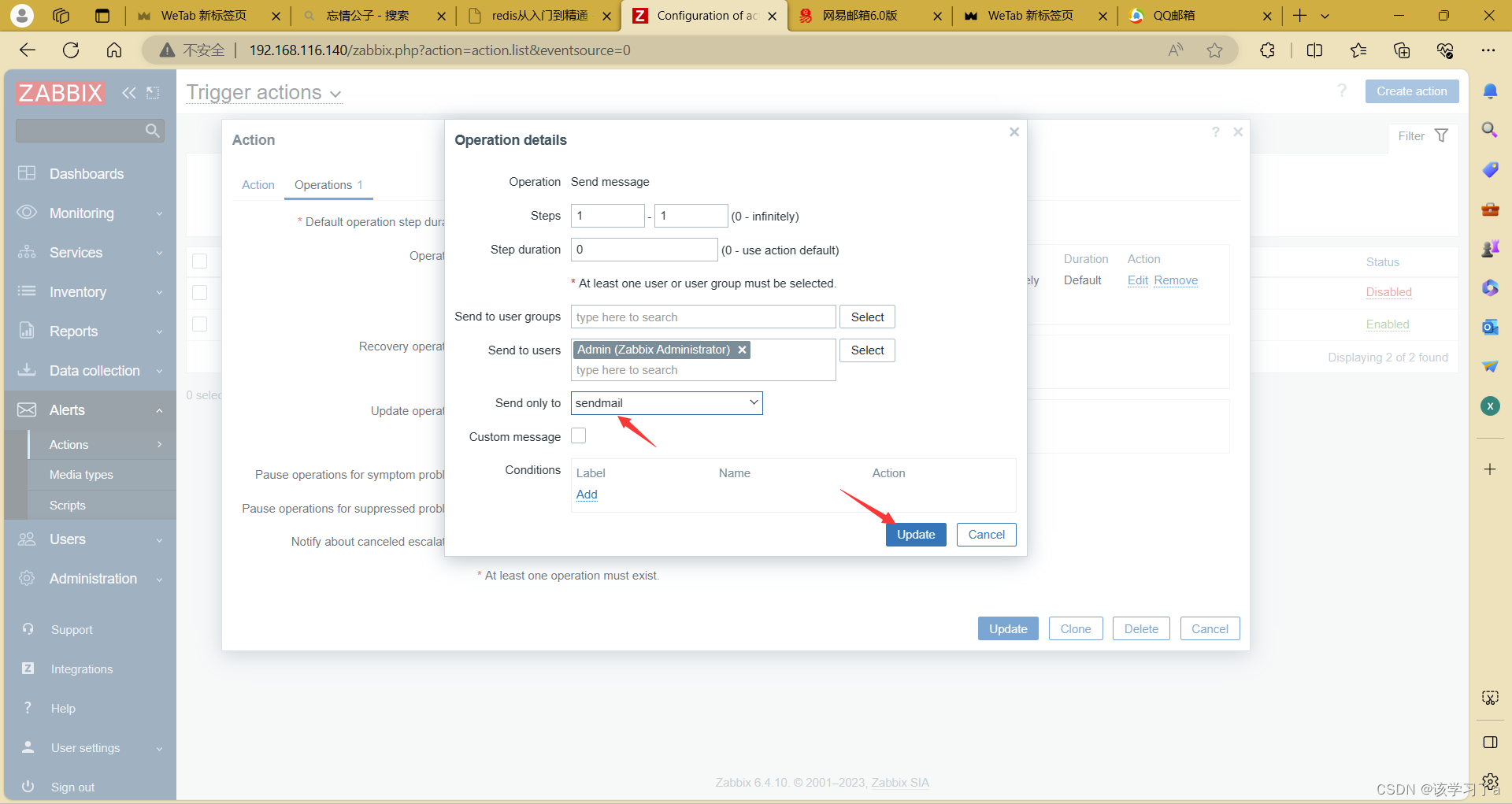Click the page help question mark
Screen dimensions: 1512x804
pyautogui.click(x=1342, y=91)
